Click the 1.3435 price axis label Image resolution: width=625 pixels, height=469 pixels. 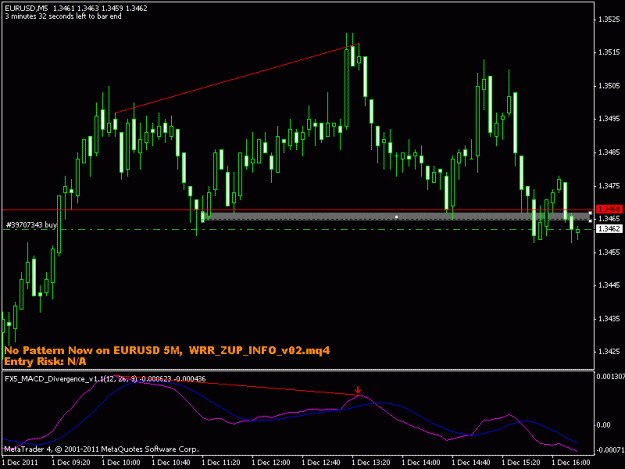point(609,318)
